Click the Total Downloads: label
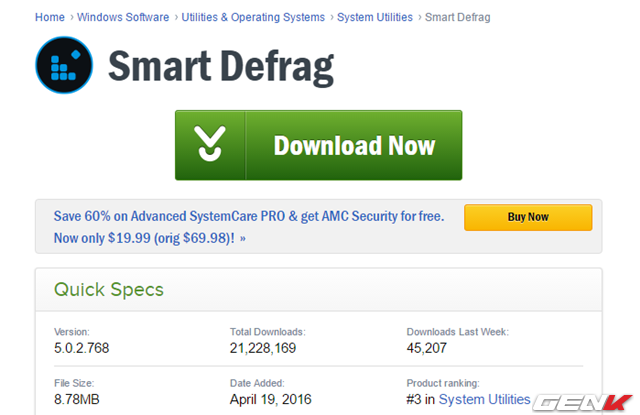The width and height of the screenshot is (640, 415). coord(268,332)
